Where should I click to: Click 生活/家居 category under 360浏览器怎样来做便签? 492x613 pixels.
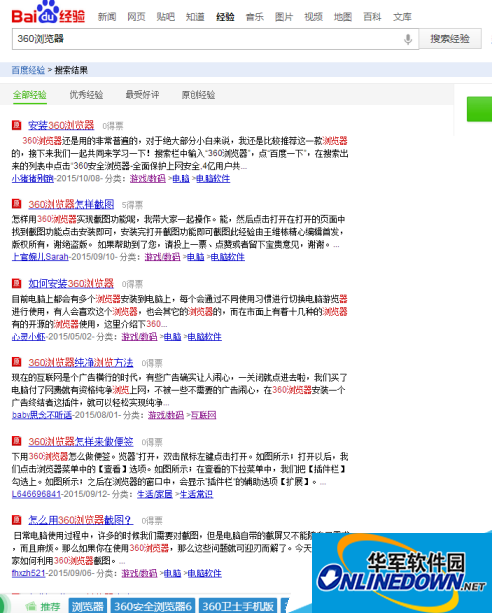[x=155, y=494]
